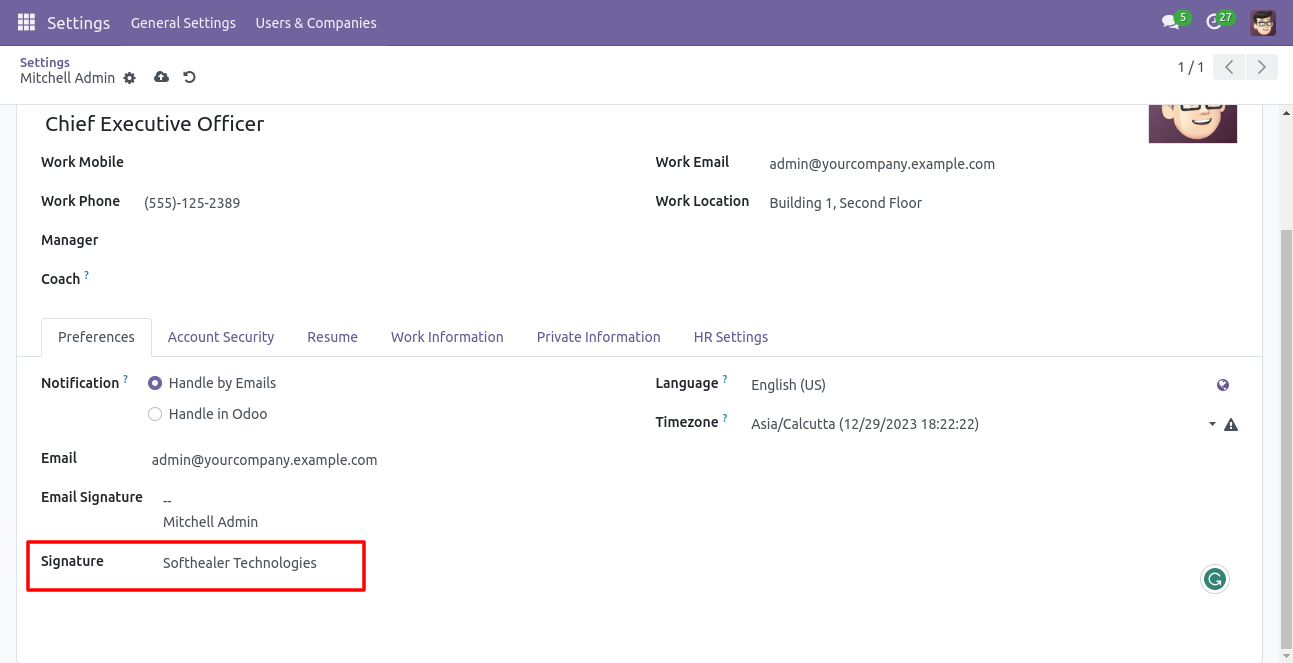Screen dimensions: 1293x663
Task: Open General Settings menu
Action: click(183, 22)
